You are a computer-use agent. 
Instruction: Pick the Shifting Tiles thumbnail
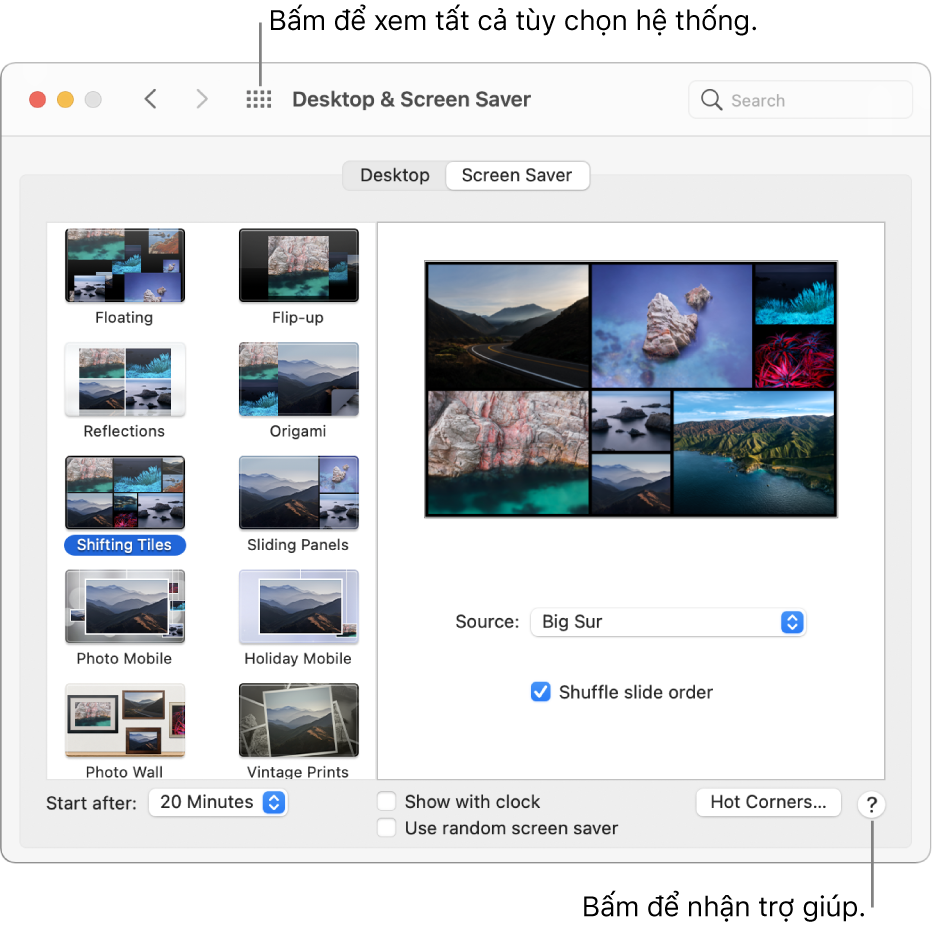[x=125, y=493]
